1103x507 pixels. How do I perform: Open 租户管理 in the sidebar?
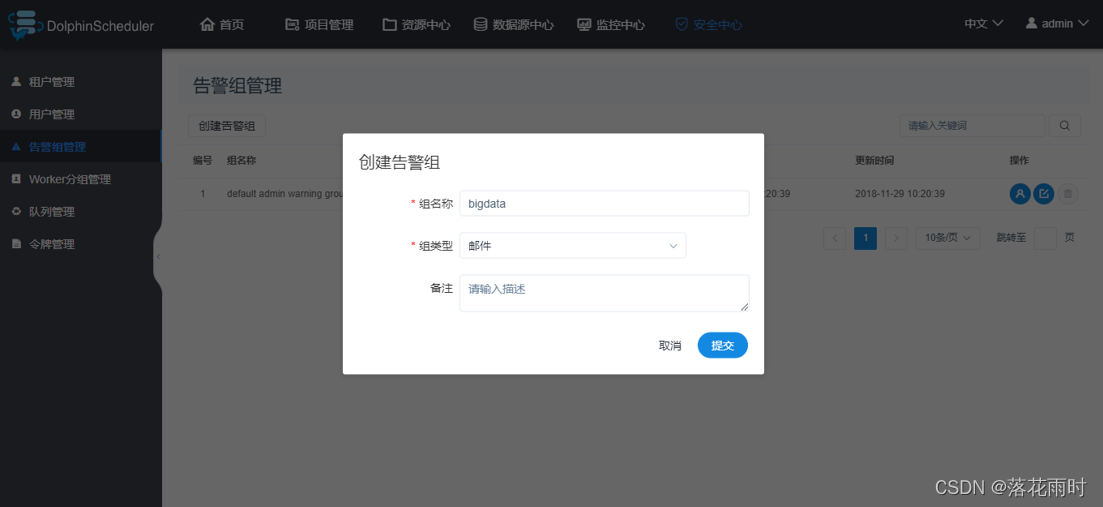tap(81, 82)
